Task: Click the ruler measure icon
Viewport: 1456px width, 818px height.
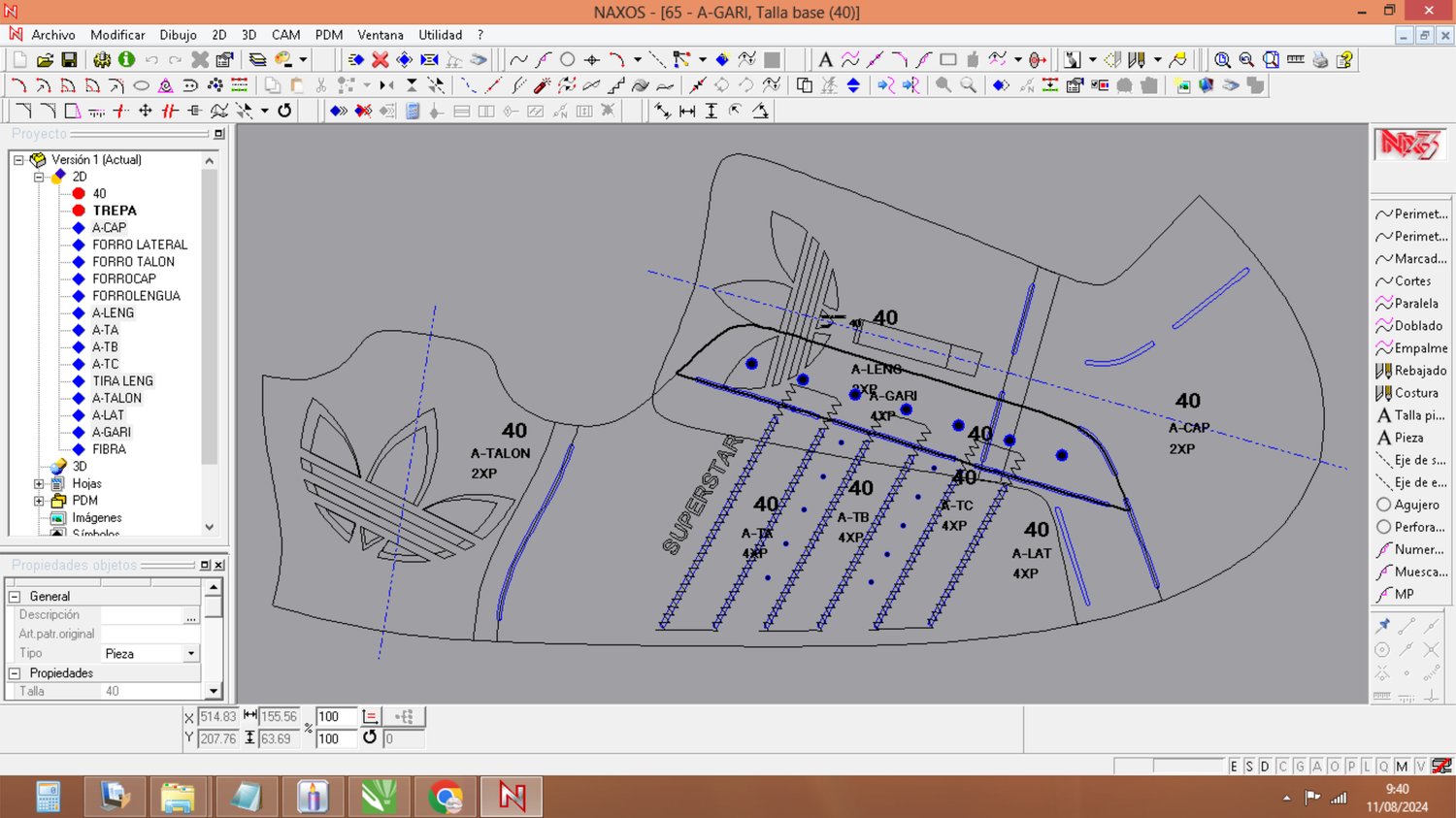Action: (x=1295, y=60)
